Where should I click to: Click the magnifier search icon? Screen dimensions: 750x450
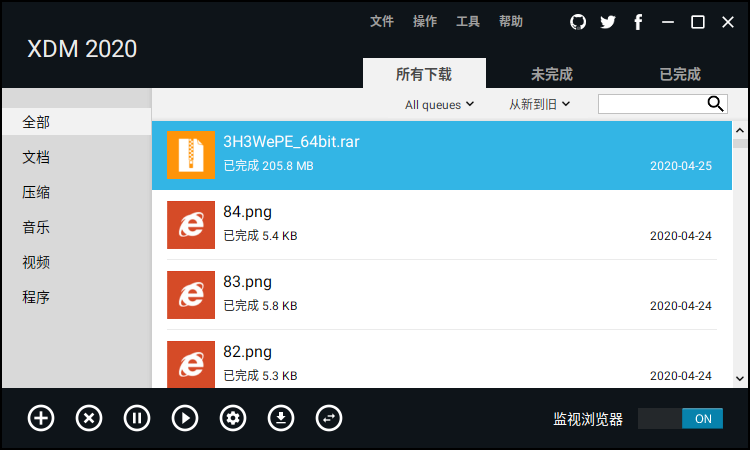(716, 104)
